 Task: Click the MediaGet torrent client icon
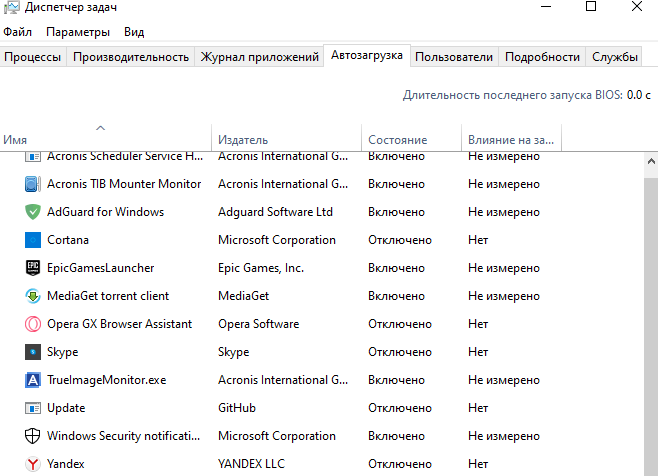pos(33,296)
